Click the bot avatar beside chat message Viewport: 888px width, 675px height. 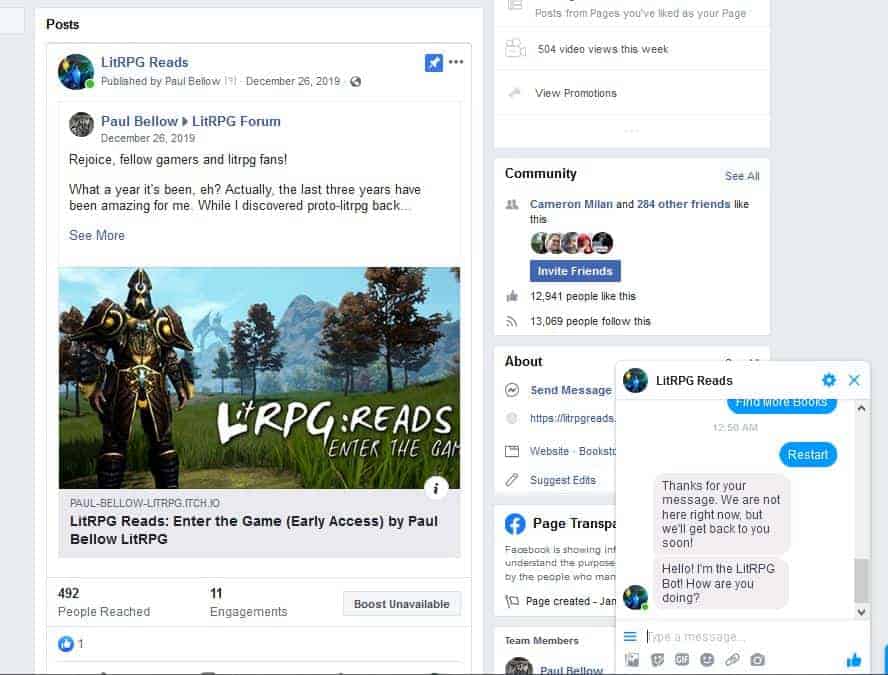point(635,597)
